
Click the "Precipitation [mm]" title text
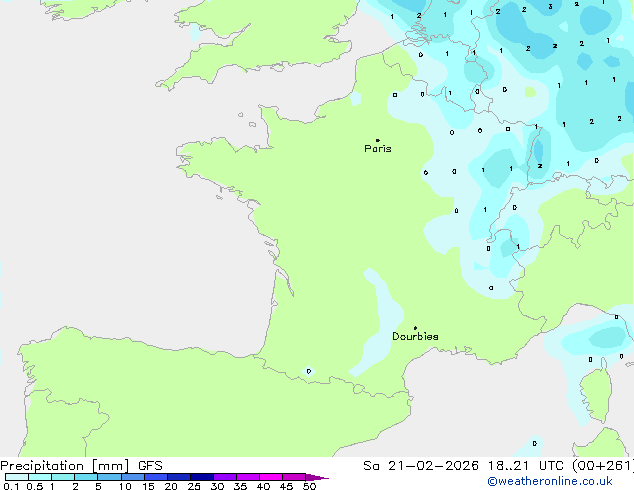pos(65,466)
